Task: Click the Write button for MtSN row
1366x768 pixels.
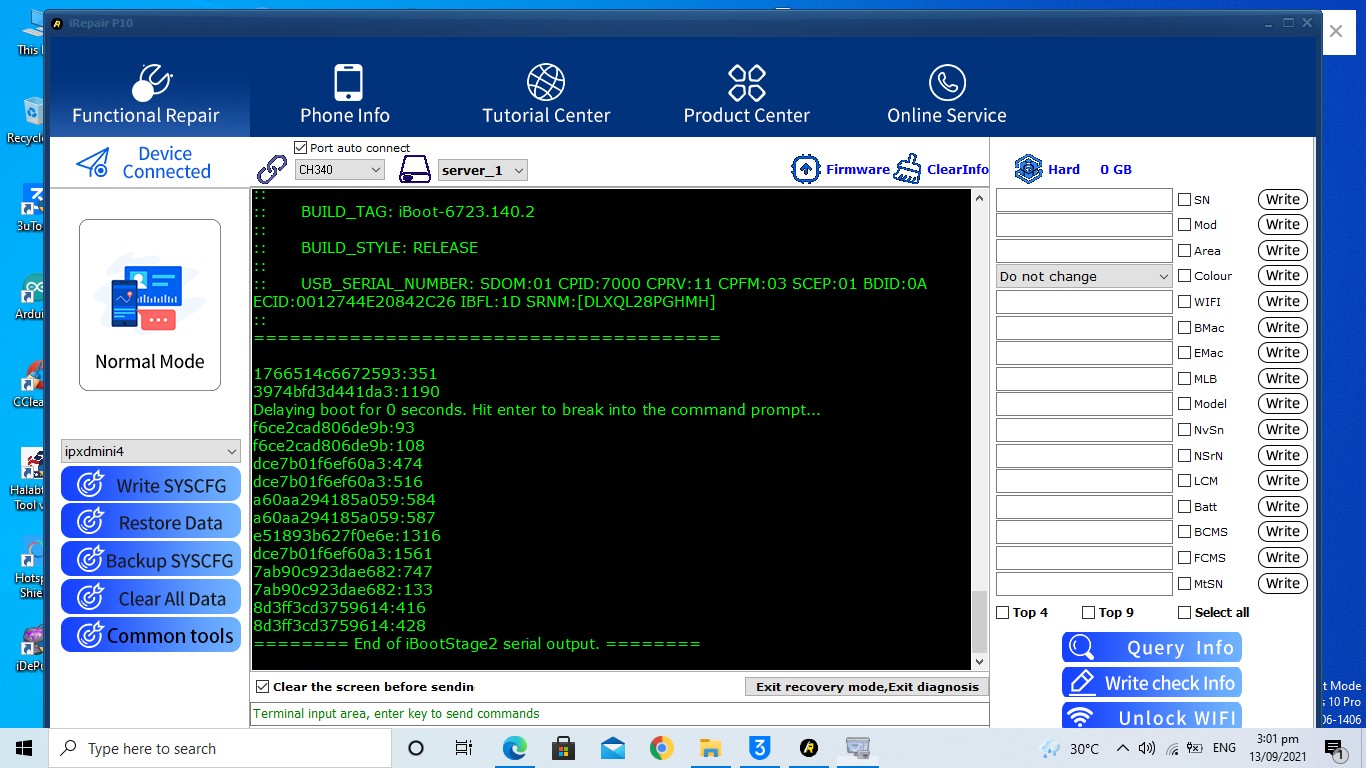Action: click(x=1283, y=583)
